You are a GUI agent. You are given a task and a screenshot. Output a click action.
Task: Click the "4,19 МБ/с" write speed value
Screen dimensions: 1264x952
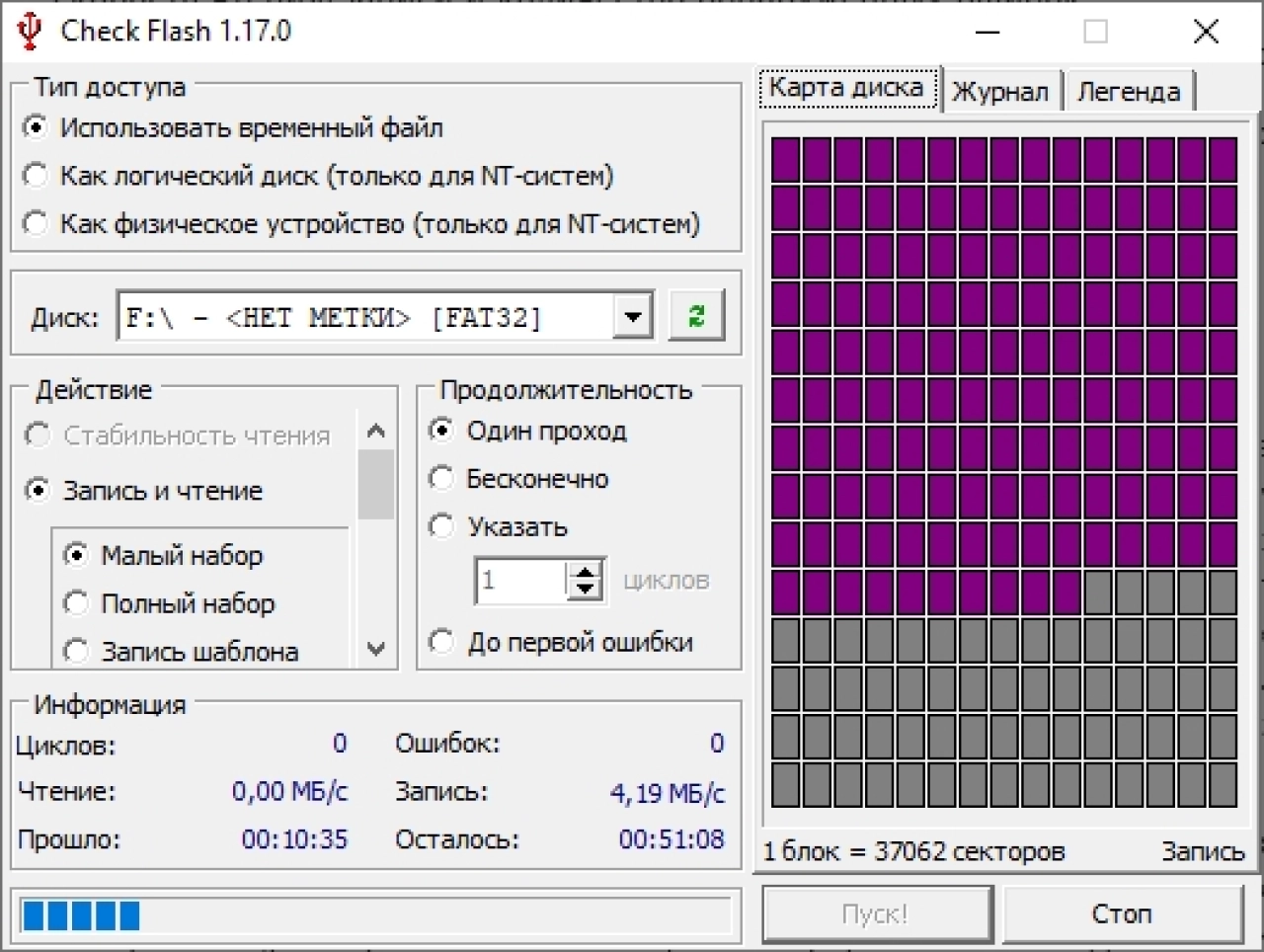coord(668,793)
